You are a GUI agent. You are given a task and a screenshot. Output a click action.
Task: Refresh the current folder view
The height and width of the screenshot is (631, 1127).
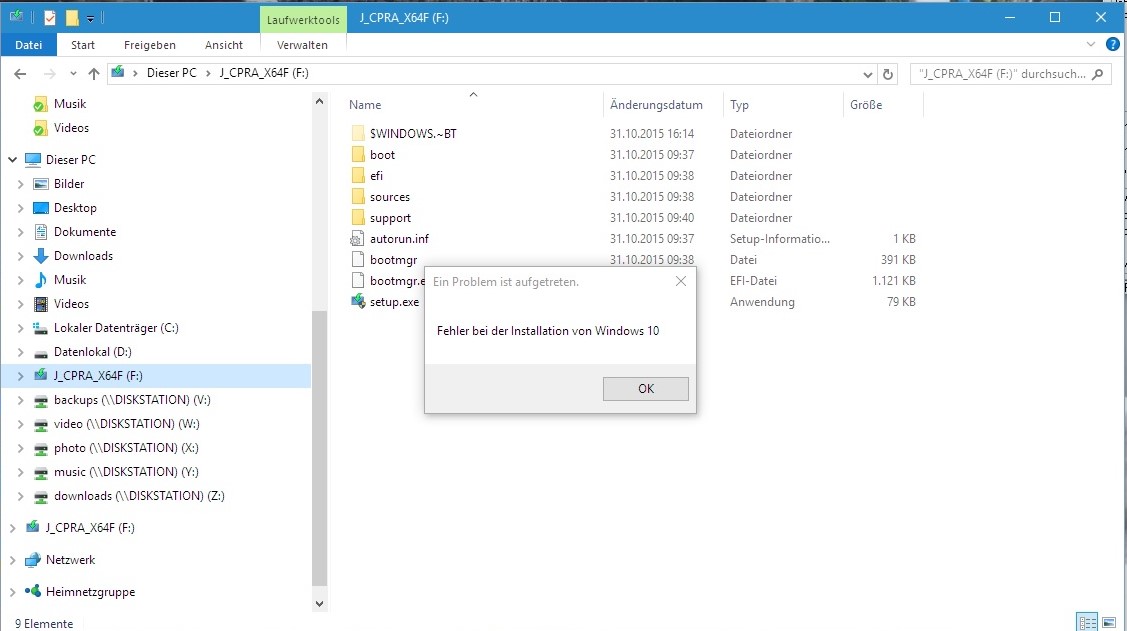888,74
